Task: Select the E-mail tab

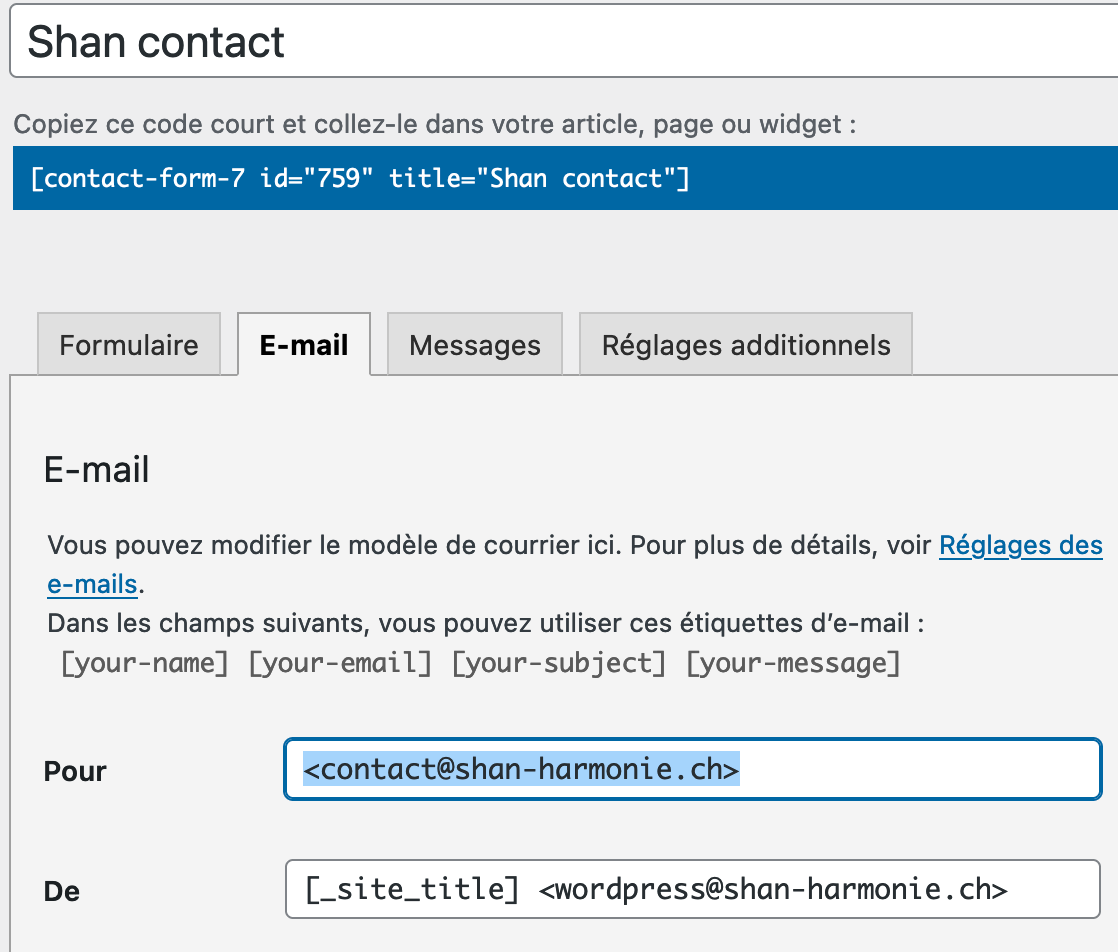Action: point(304,345)
